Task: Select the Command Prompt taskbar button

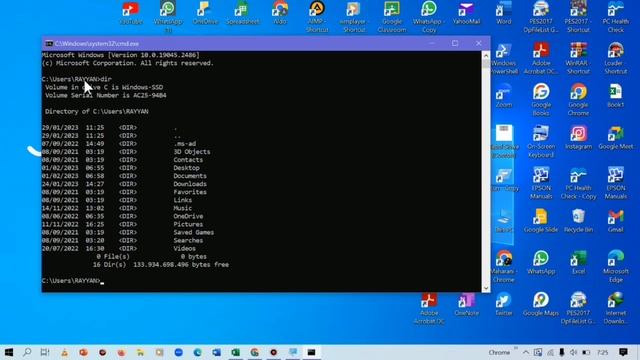Action: pos(311,352)
